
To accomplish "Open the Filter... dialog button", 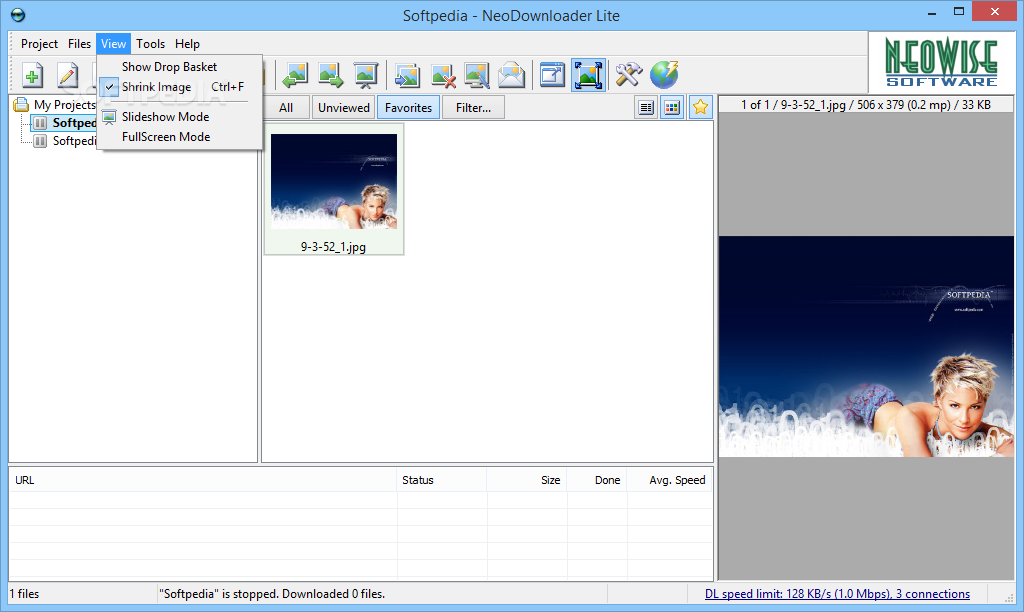I will pos(473,108).
